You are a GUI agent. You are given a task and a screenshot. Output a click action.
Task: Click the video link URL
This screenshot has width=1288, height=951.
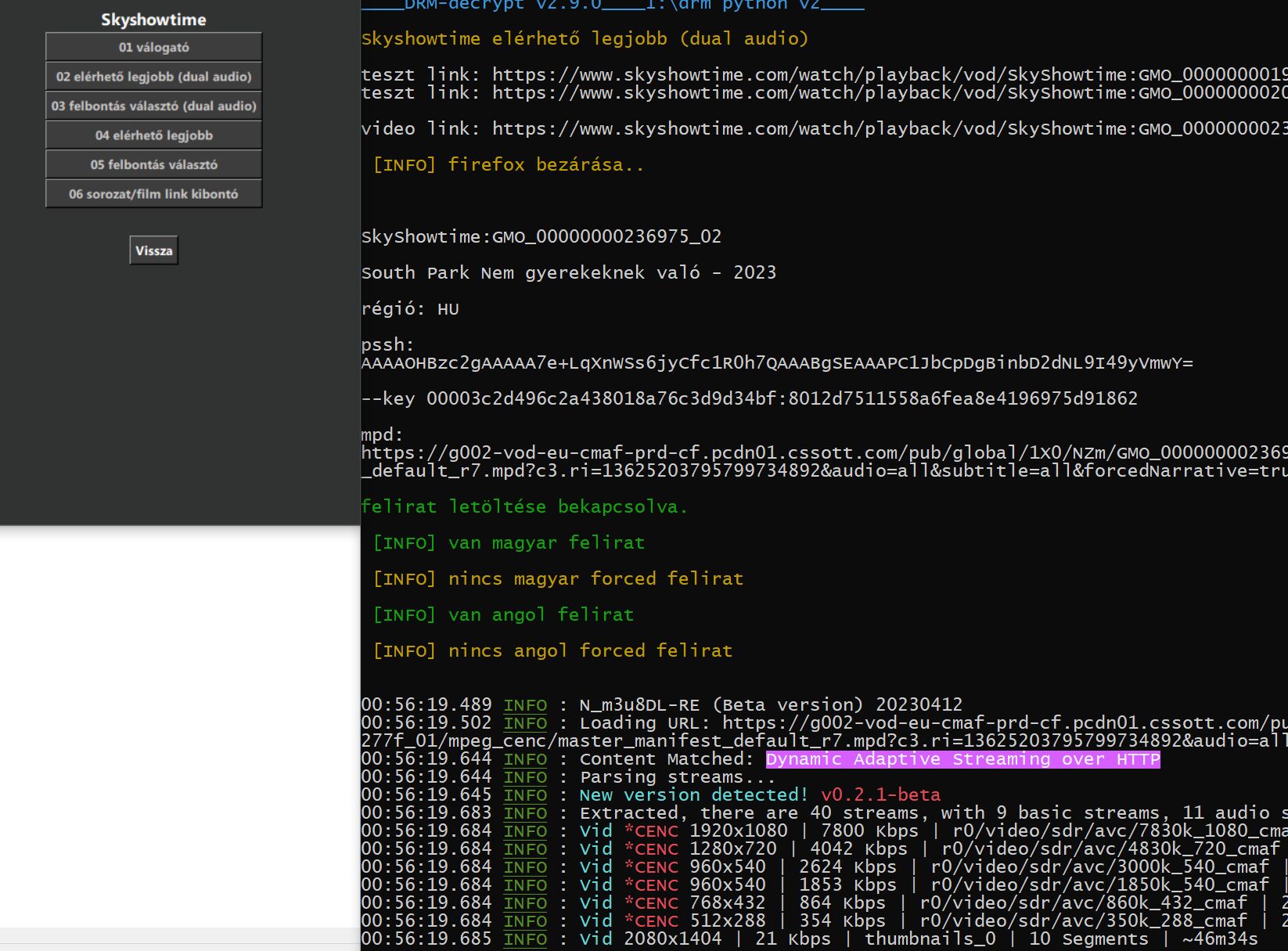click(890, 128)
